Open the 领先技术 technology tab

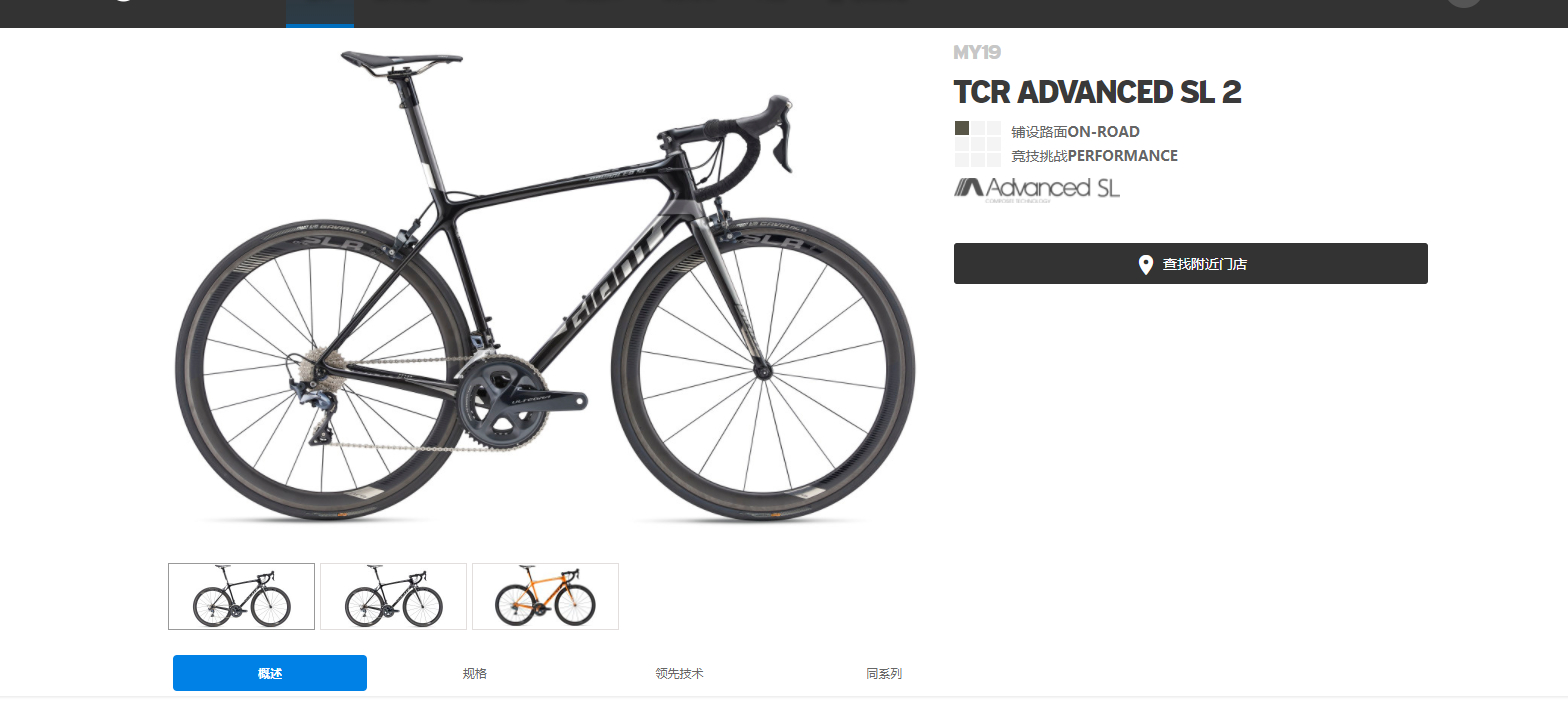pyautogui.click(x=680, y=674)
